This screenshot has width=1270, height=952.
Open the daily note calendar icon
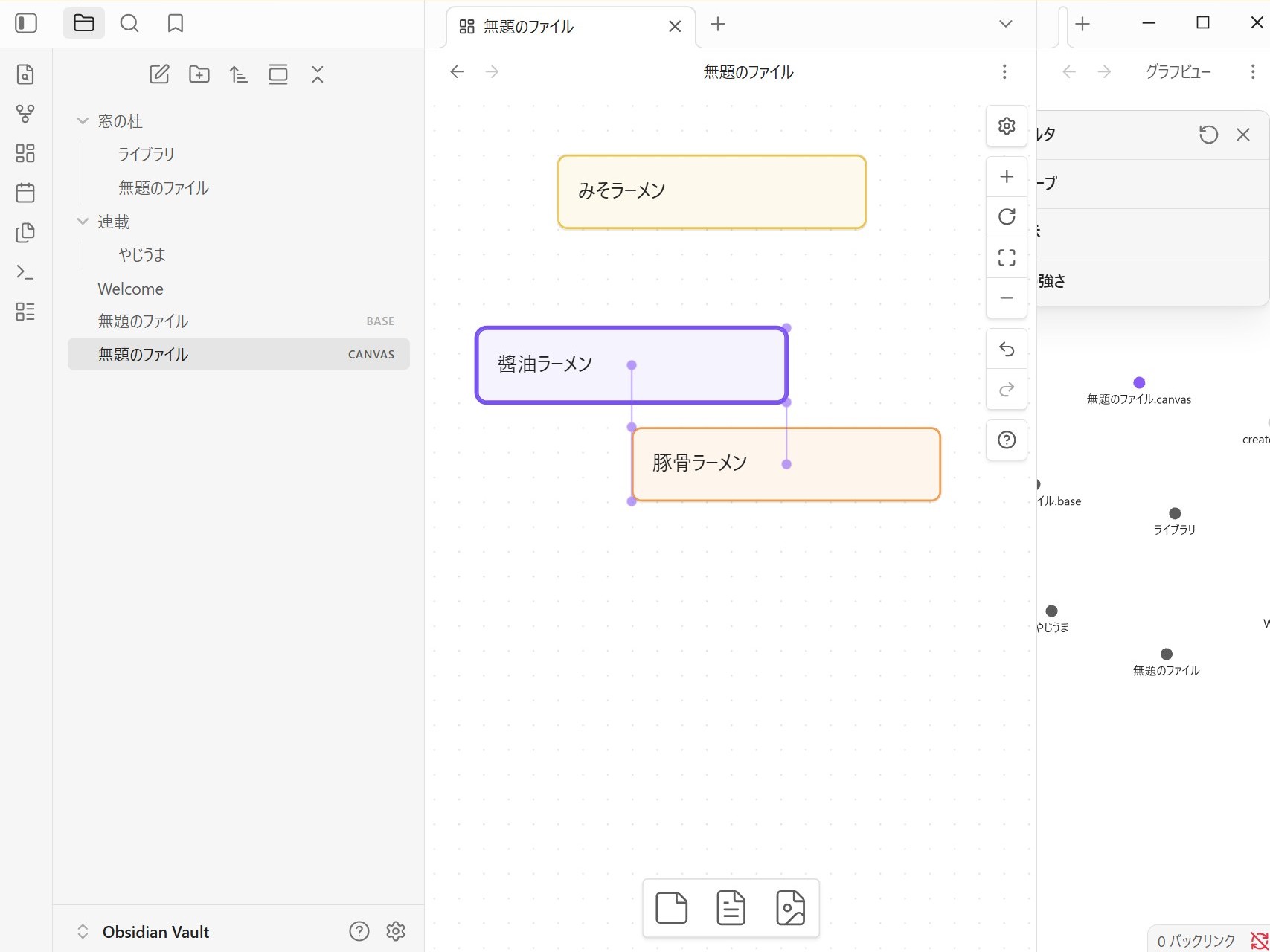click(x=25, y=193)
